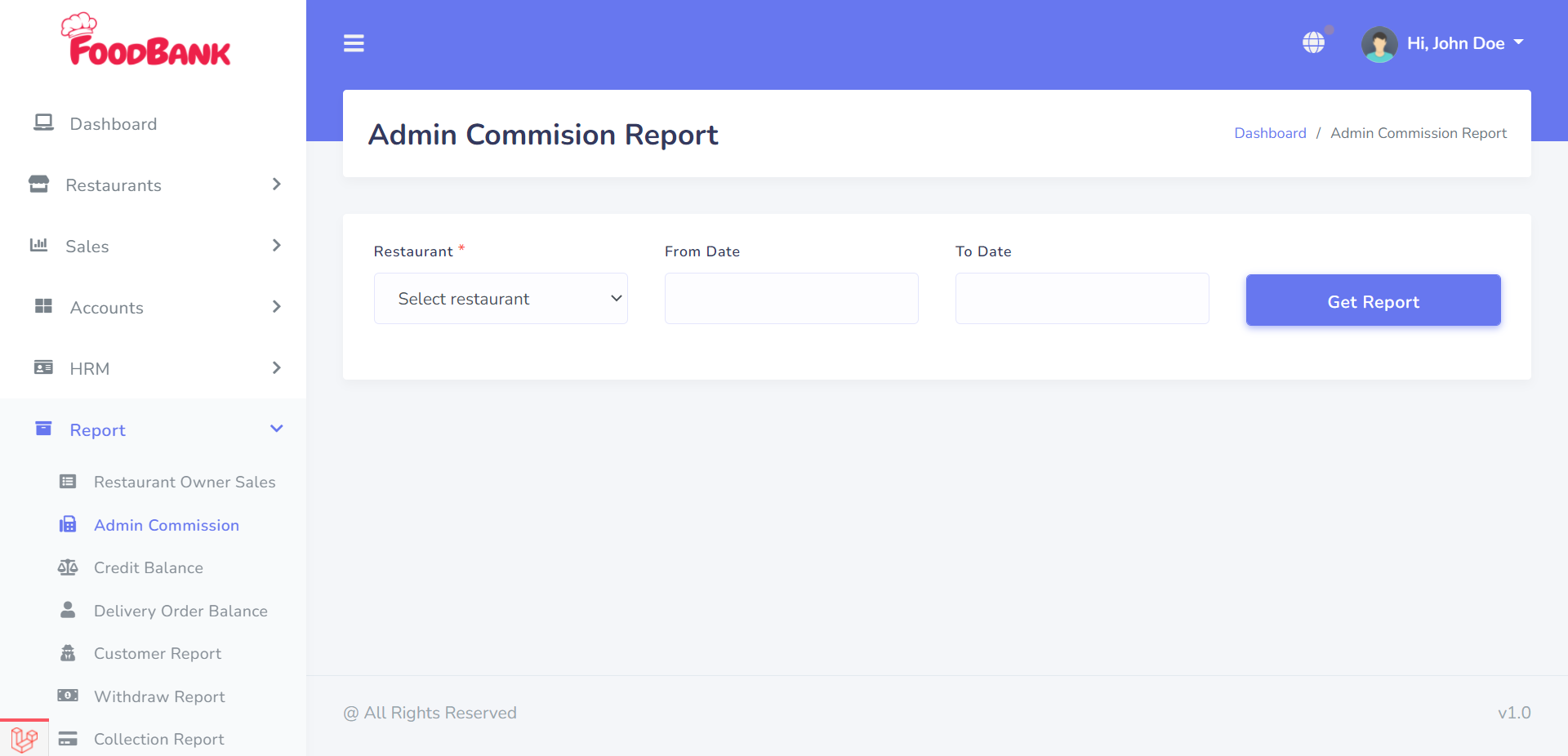Click the FoodBank logo
1568x756 pixels.
[x=146, y=39]
